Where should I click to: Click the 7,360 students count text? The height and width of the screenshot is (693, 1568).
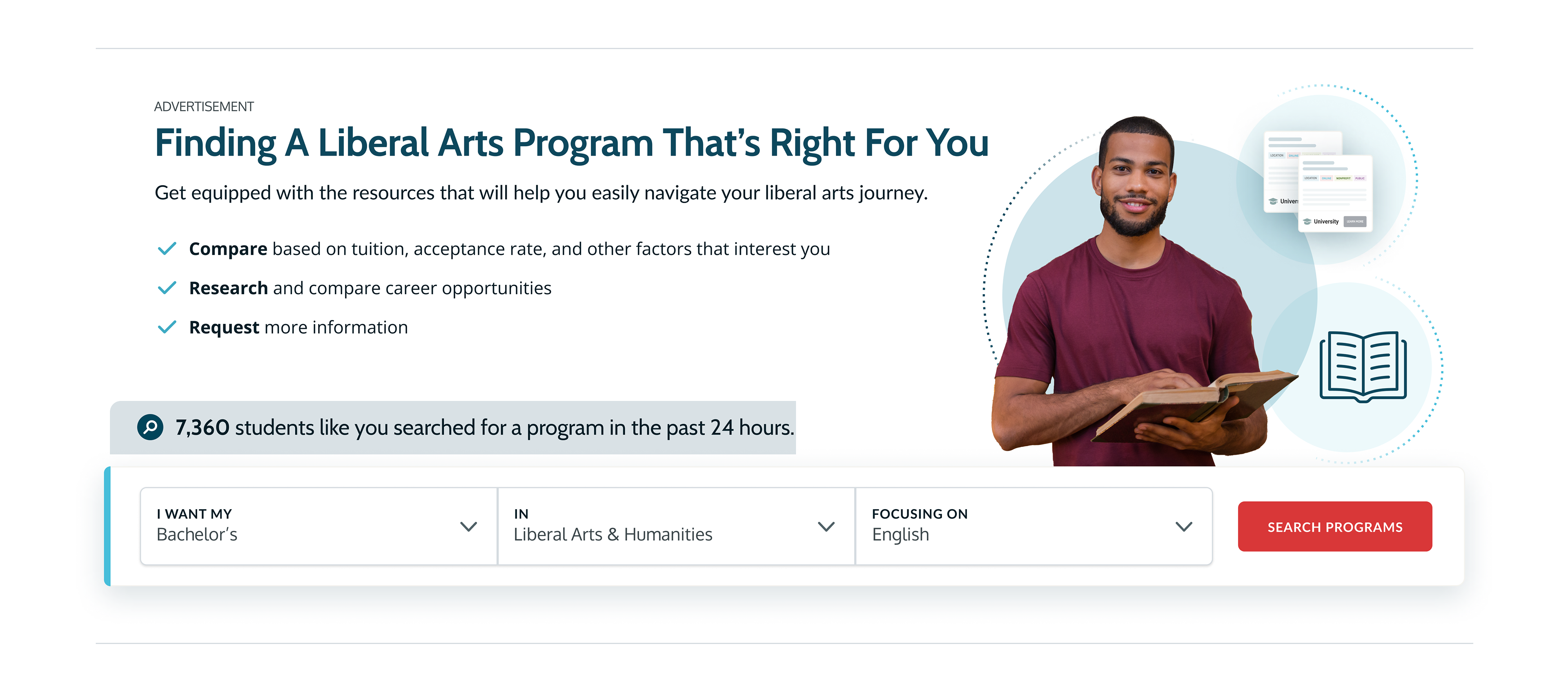click(202, 427)
